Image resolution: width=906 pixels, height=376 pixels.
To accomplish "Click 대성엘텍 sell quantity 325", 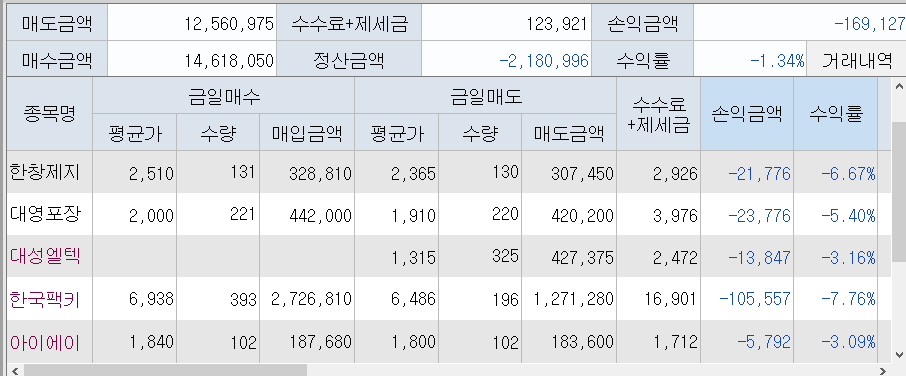I will click(x=505, y=256).
